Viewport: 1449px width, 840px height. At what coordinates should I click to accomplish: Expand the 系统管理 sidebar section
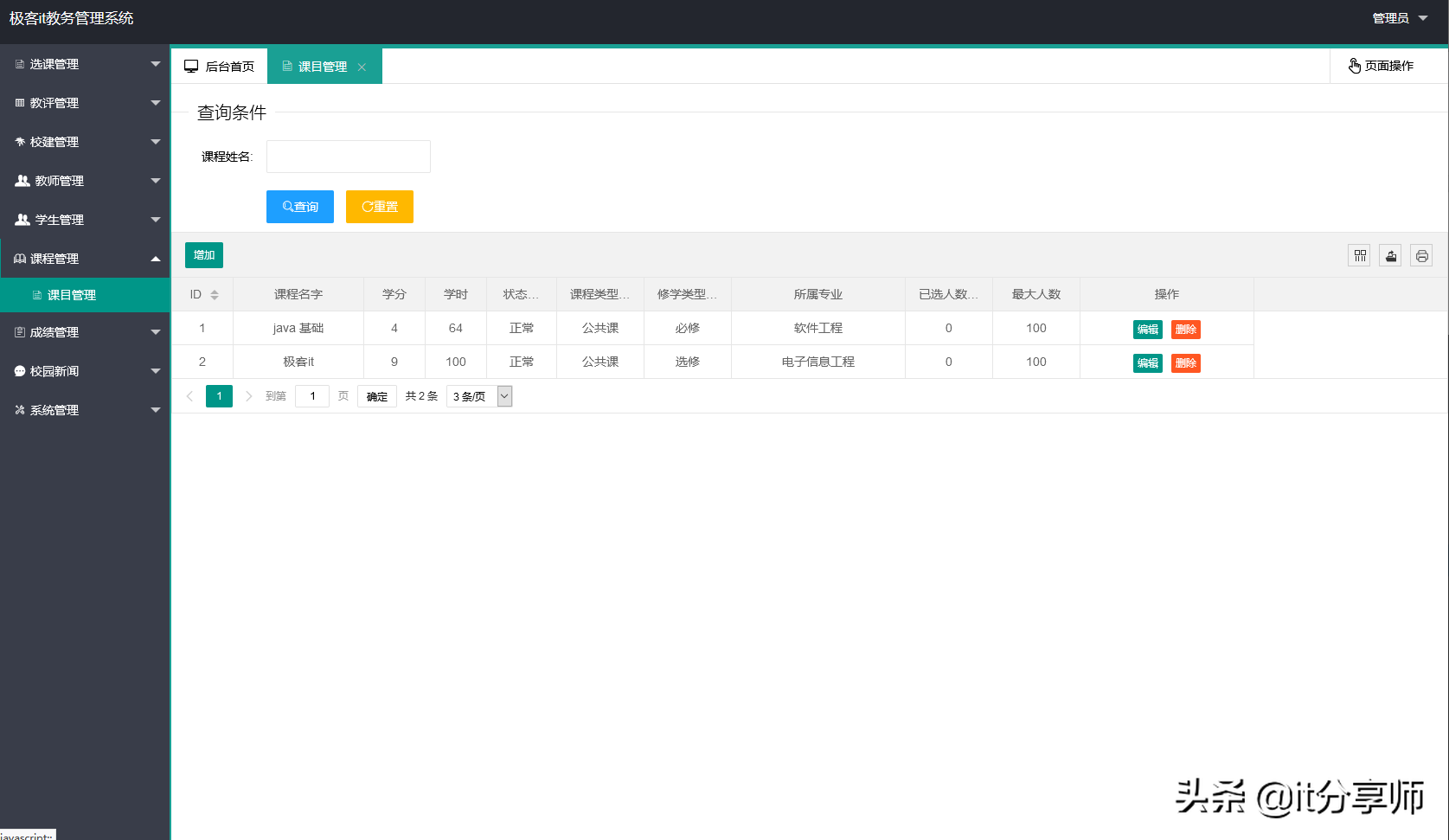point(52,409)
